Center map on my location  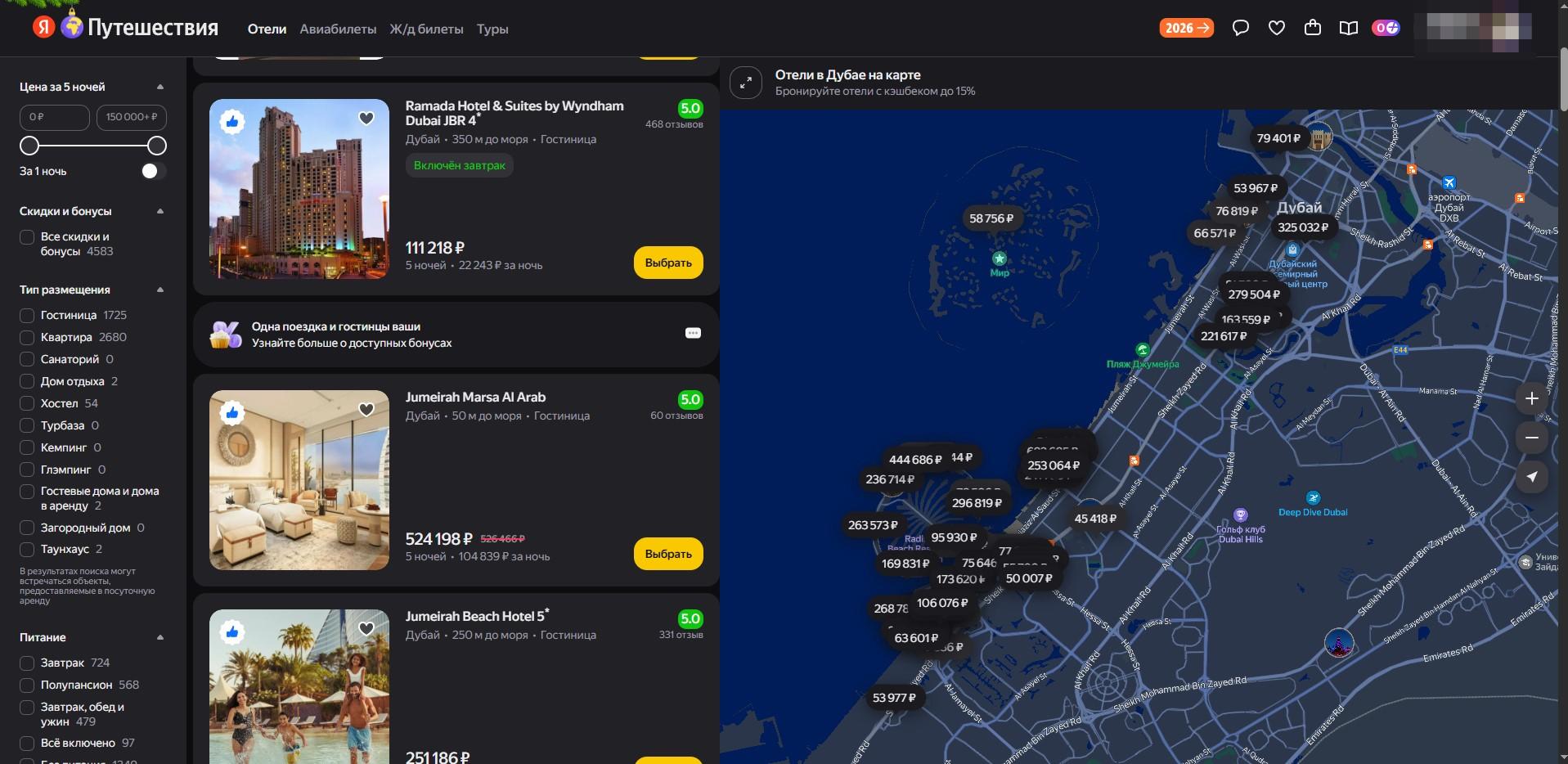1531,477
